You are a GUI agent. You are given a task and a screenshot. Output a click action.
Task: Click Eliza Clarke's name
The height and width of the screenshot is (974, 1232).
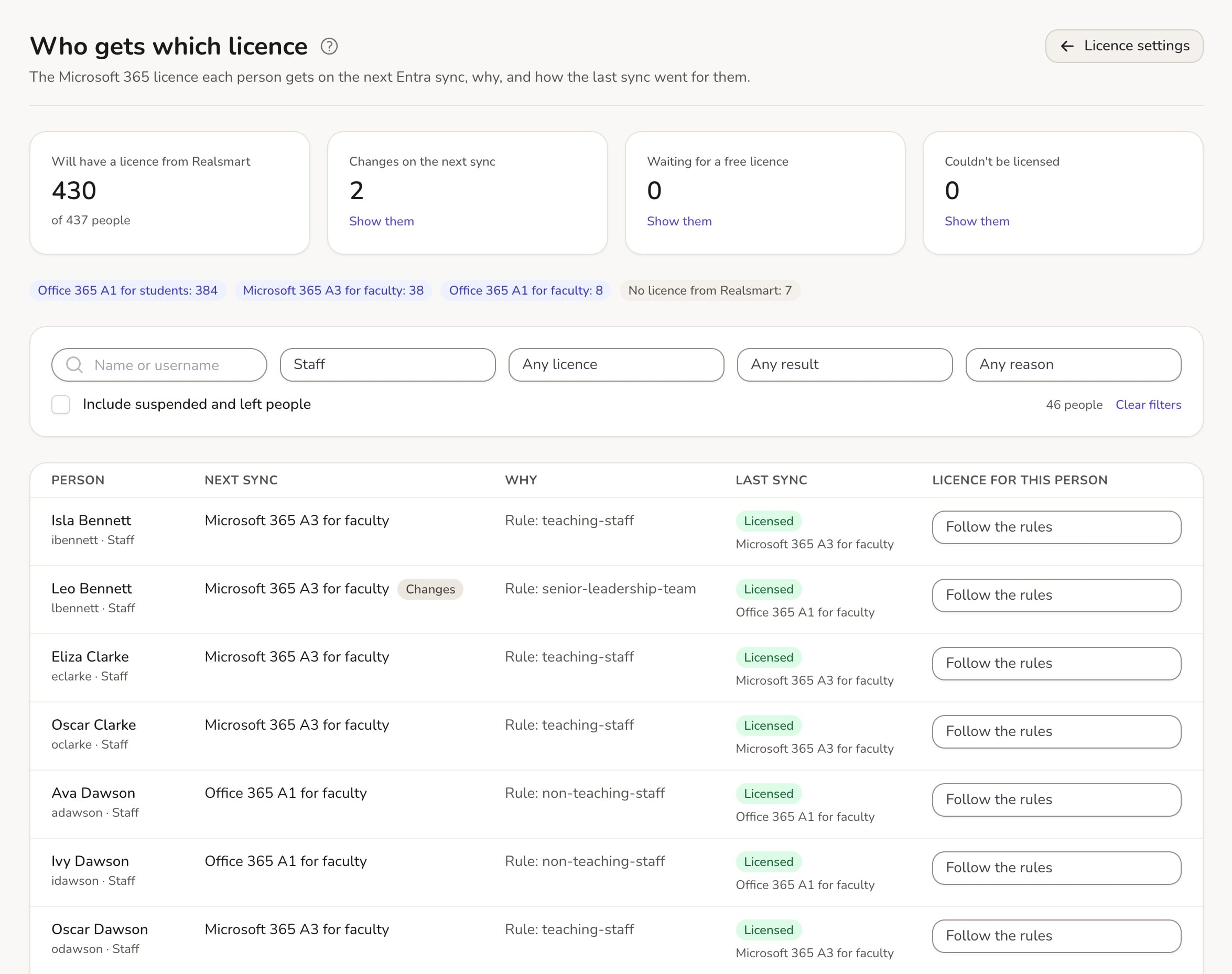(x=90, y=657)
